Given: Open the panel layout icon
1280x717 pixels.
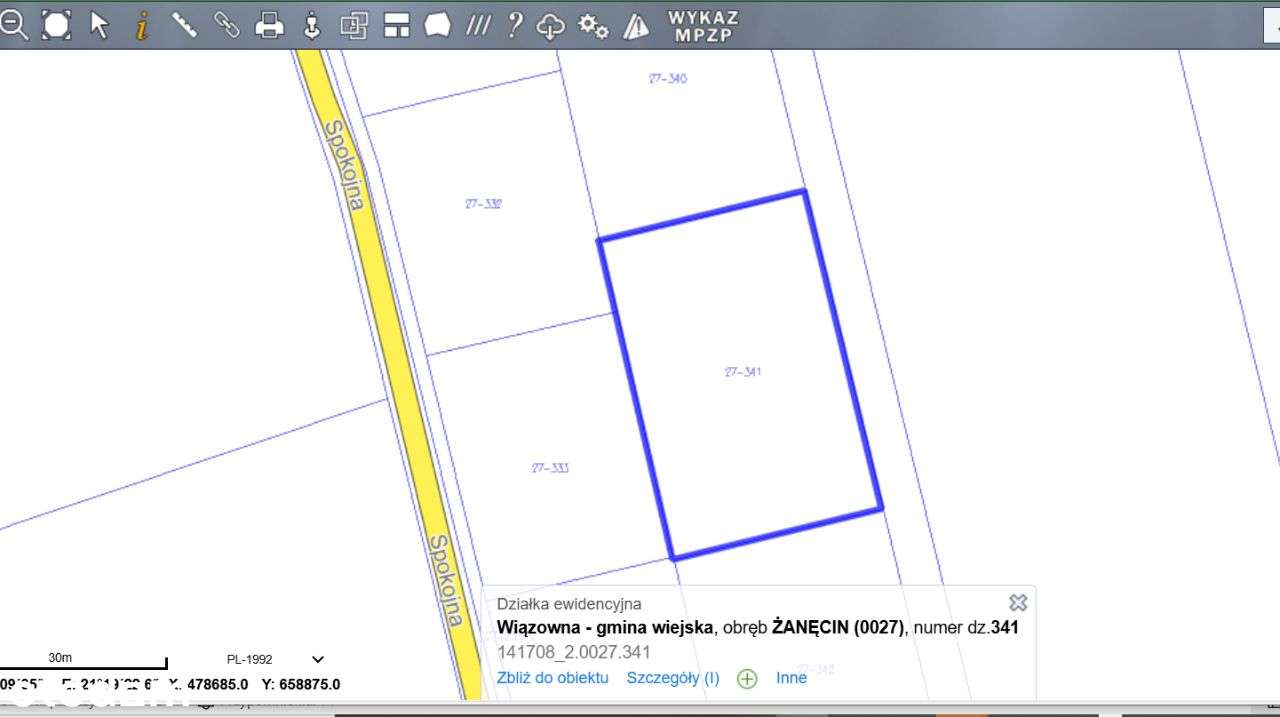Looking at the screenshot, I should pyautogui.click(x=397, y=25).
